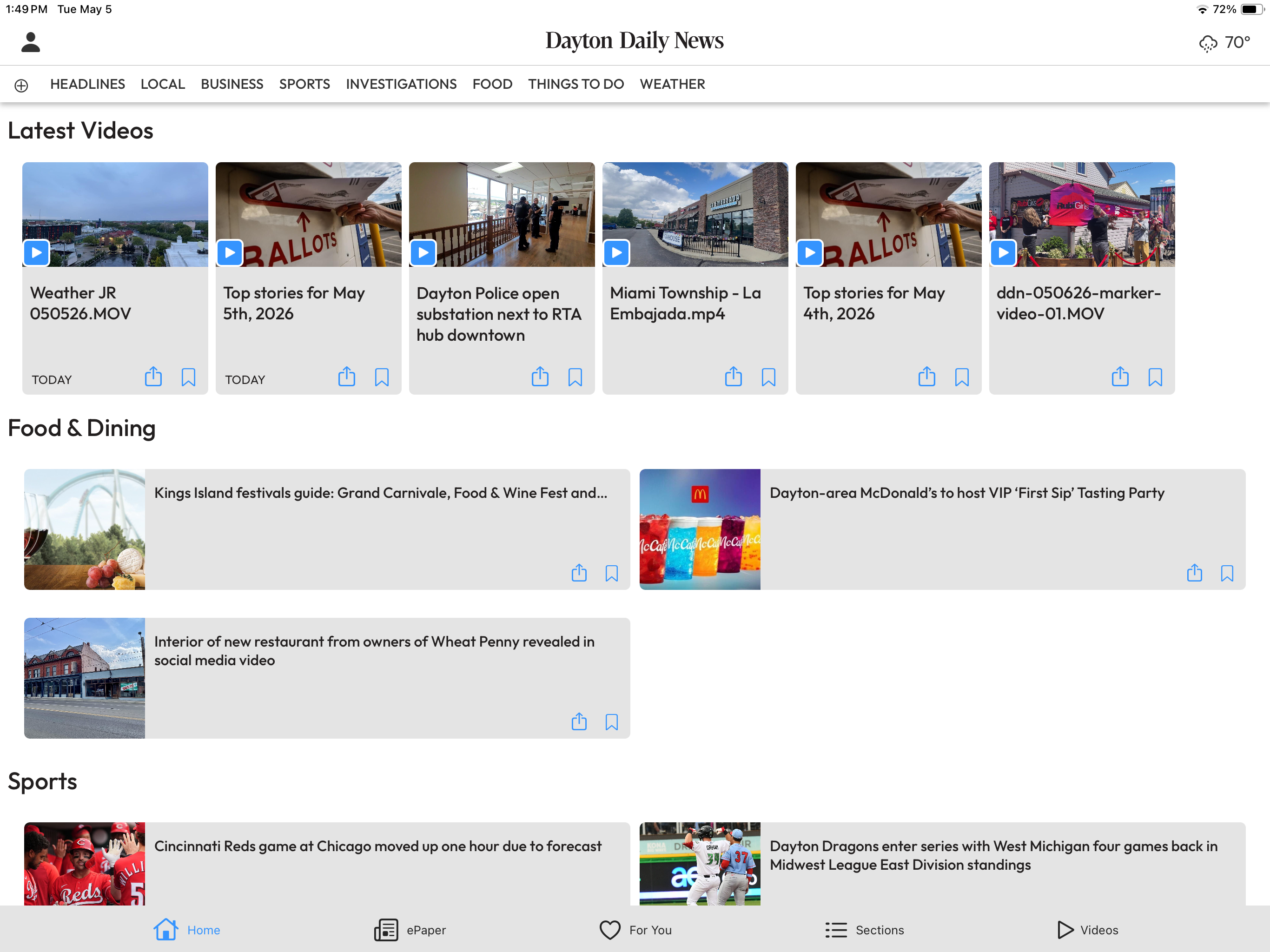Play Miami Township La Embajada video
This screenshot has height=952, width=1270.
click(x=617, y=252)
